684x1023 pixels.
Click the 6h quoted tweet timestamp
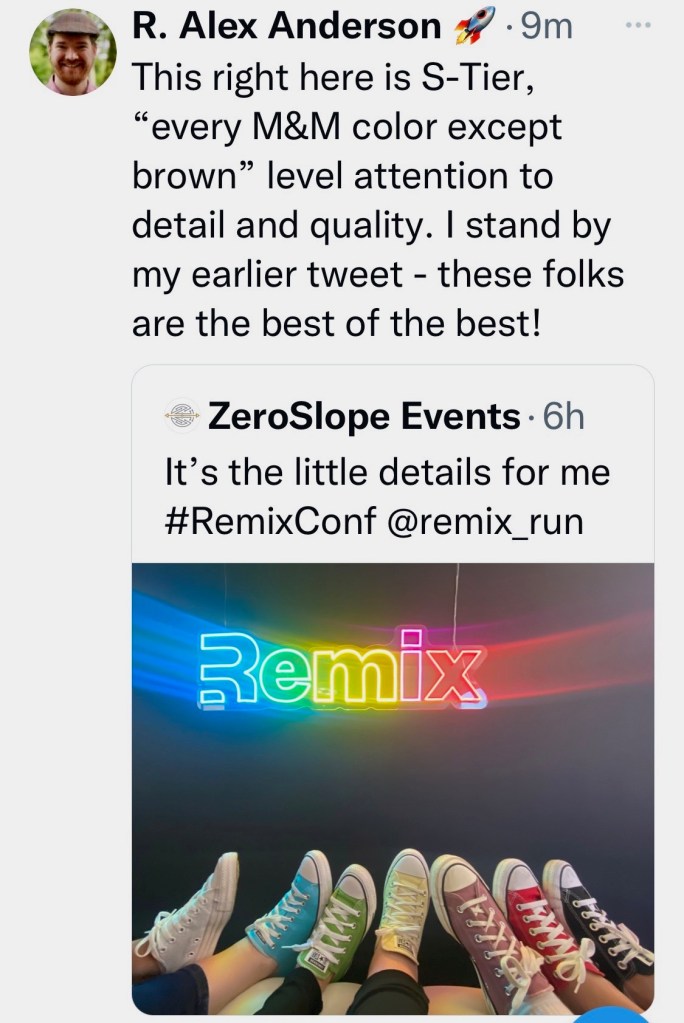pos(563,416)
